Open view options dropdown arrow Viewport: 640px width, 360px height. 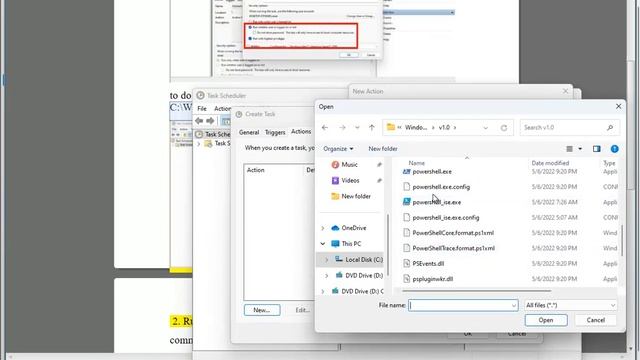click(580, 149)
